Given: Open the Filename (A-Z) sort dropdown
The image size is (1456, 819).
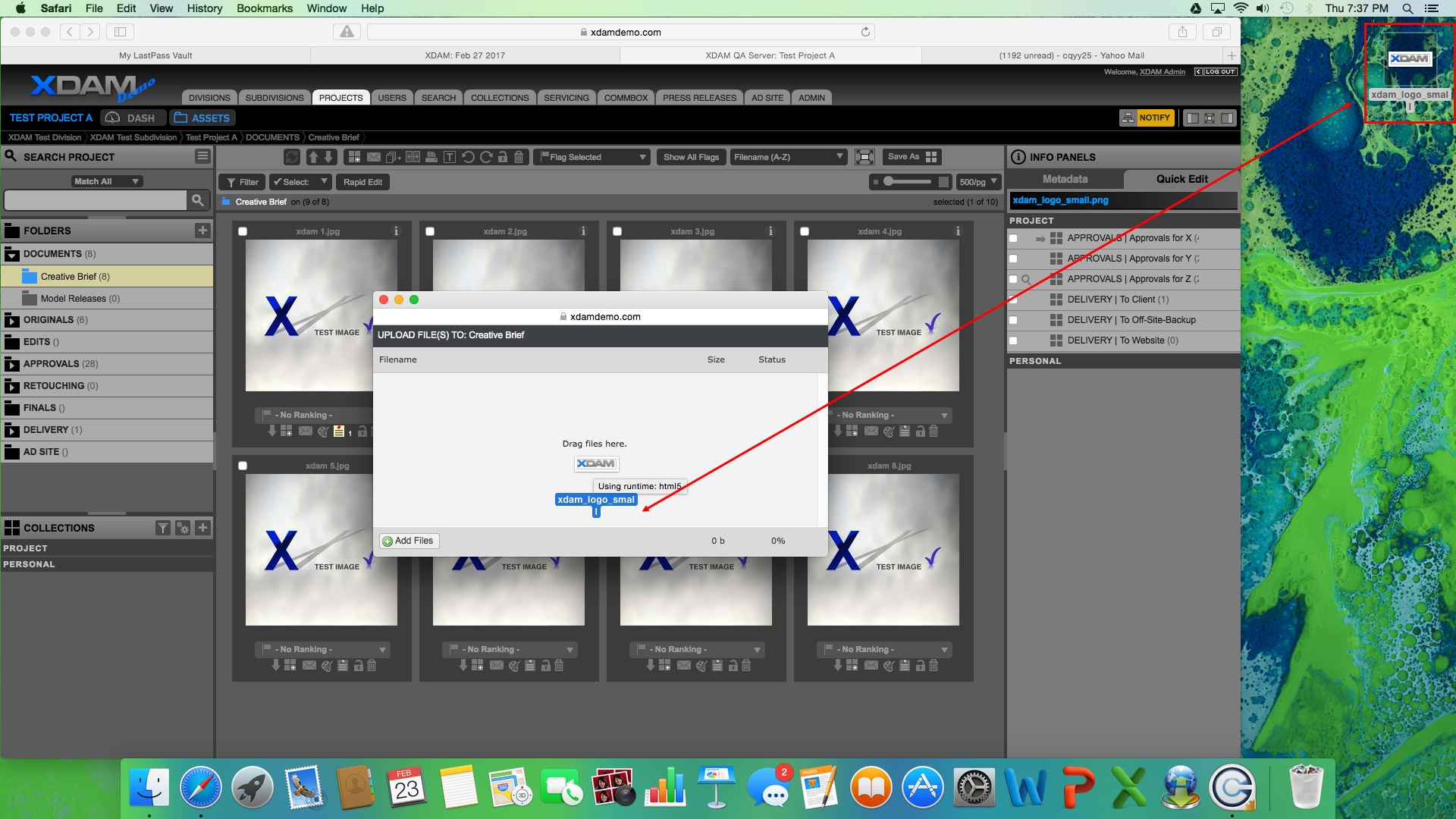Looking at the screenshot, I should [788, 157].
